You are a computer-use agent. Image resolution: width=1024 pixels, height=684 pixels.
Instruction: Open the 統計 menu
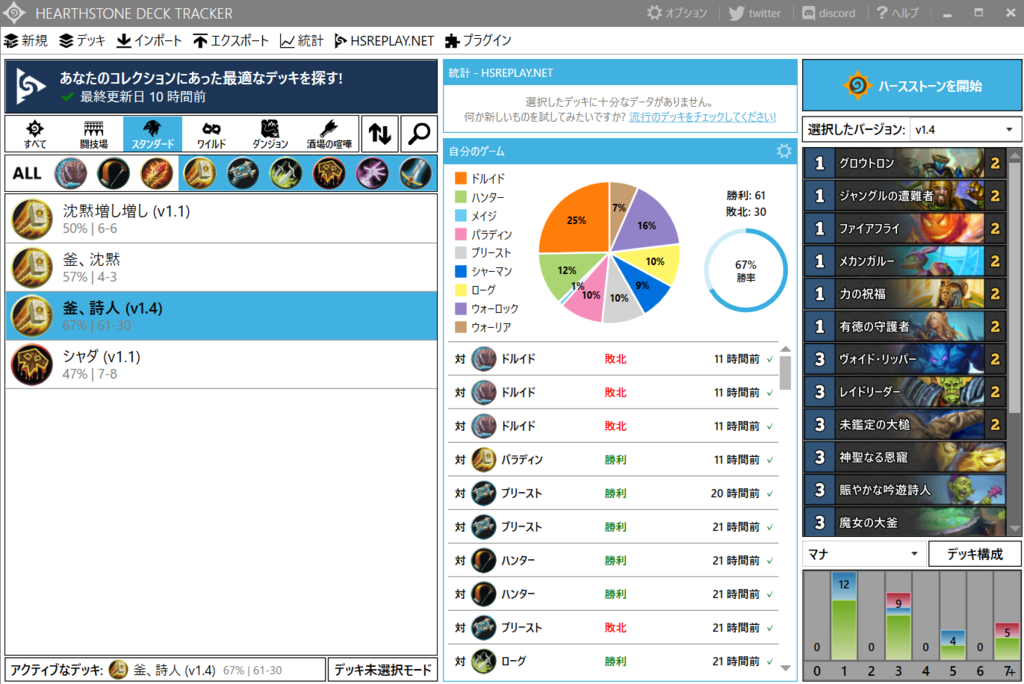pos(302,41)
